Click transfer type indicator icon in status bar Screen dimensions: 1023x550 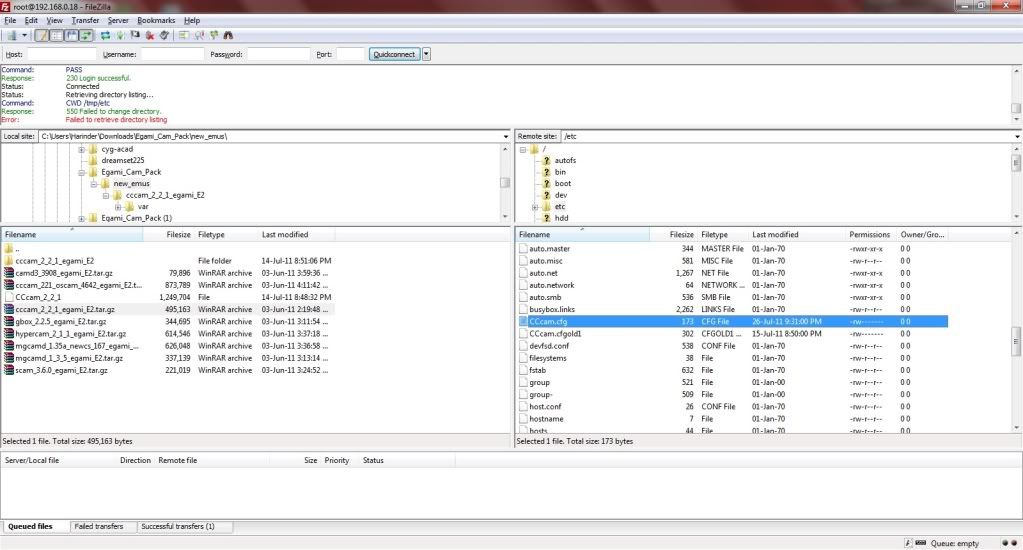pyautogui.click(x=921, y=543)
